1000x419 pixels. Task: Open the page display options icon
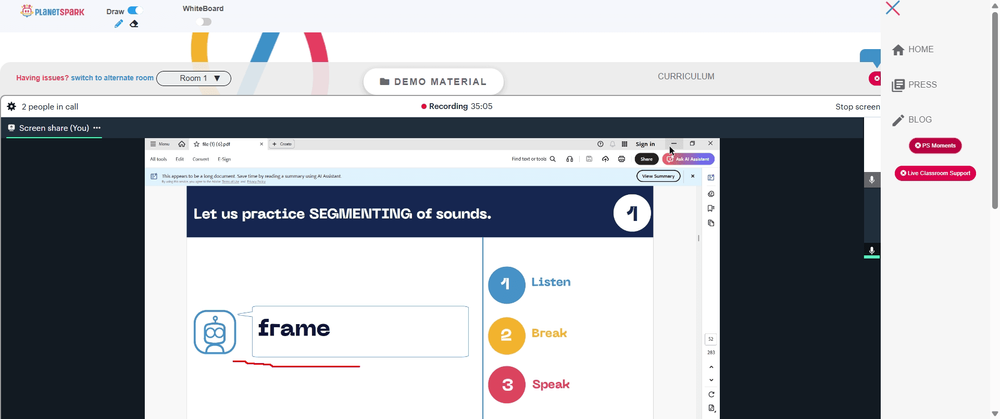[711, 408]
